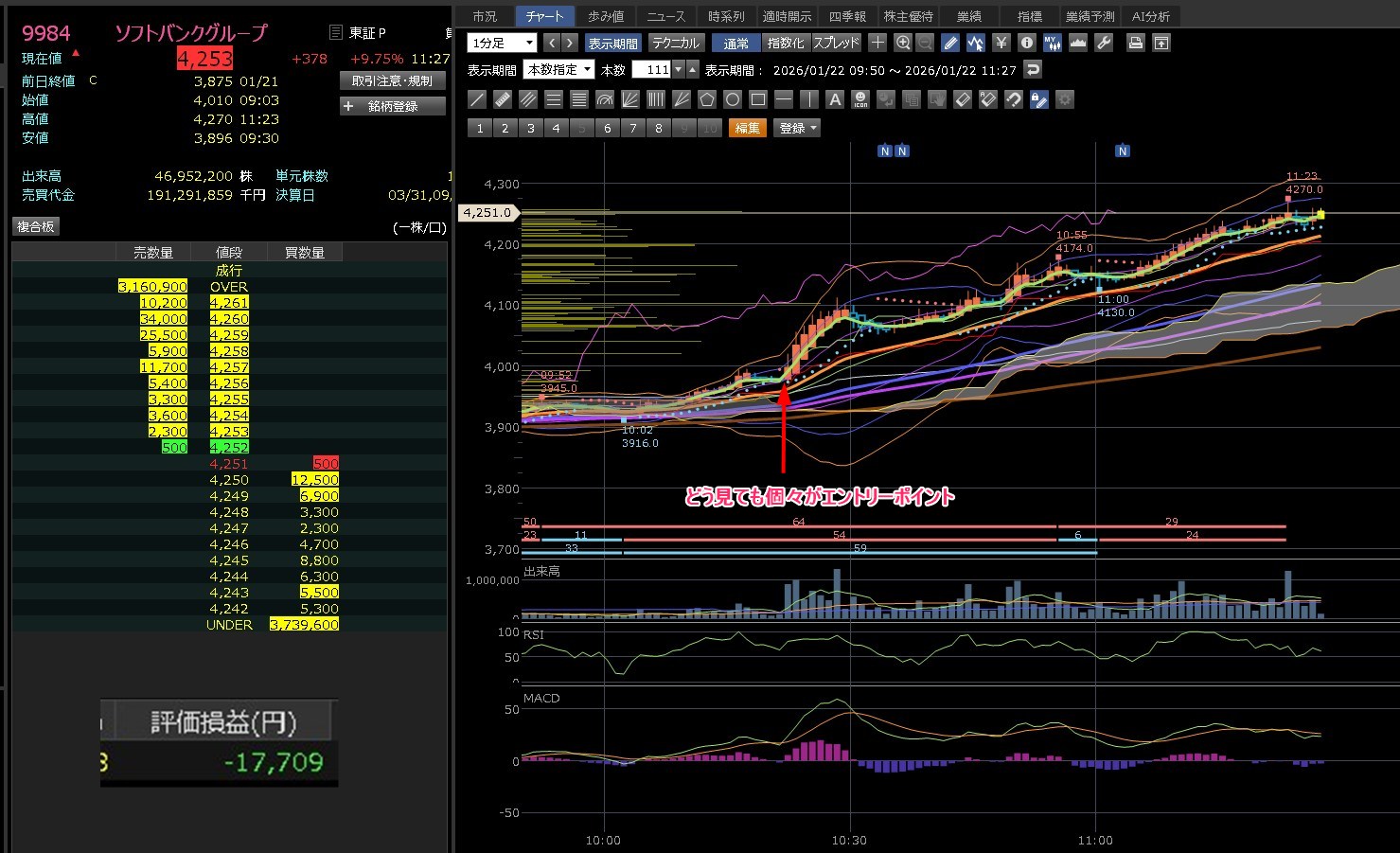
Task: Click the print chart icon
Action: pyautogui.click(x=1136, y=43)
